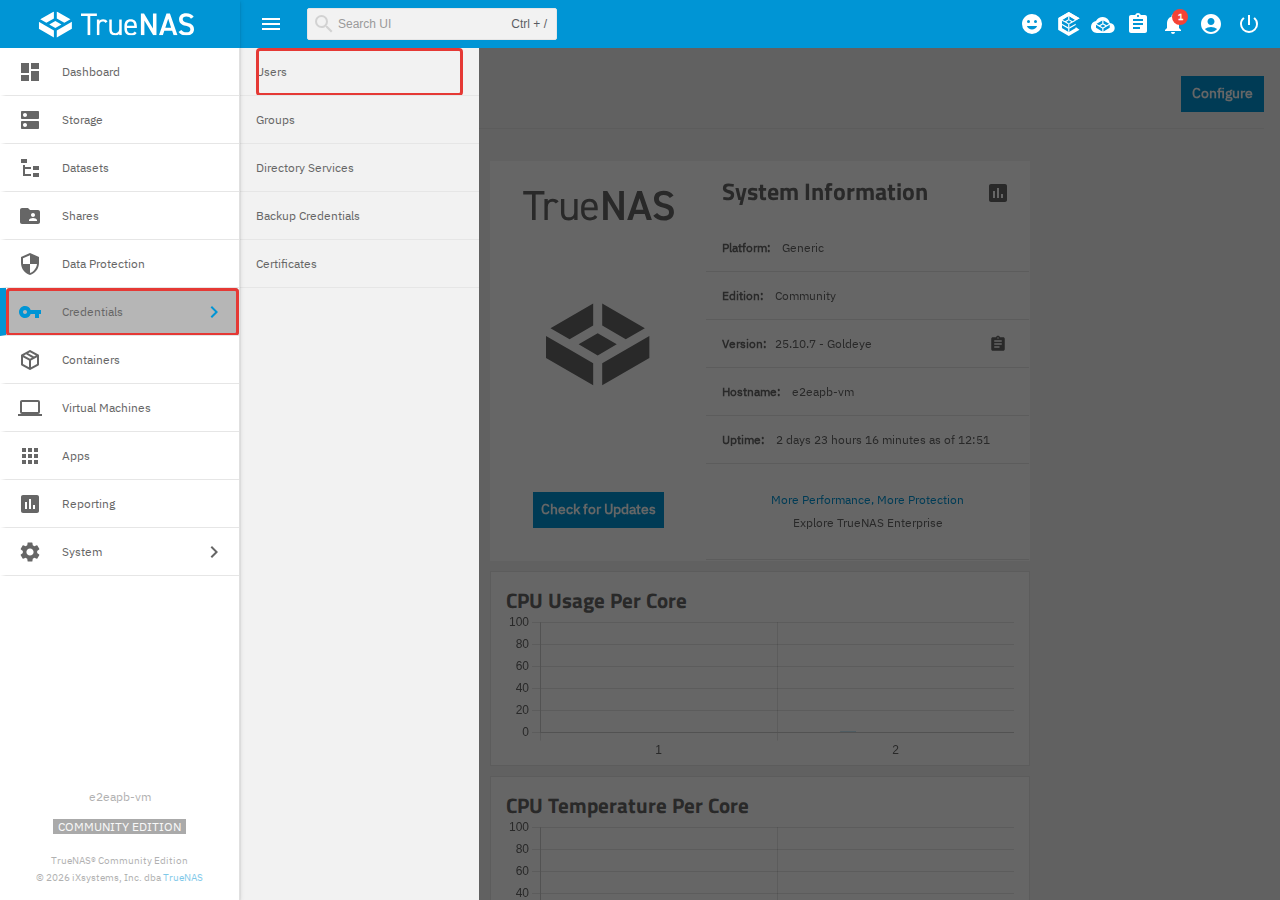Click the Datasets tree icon
This screenshot has width=1280, height=900.
coord(30,168)
